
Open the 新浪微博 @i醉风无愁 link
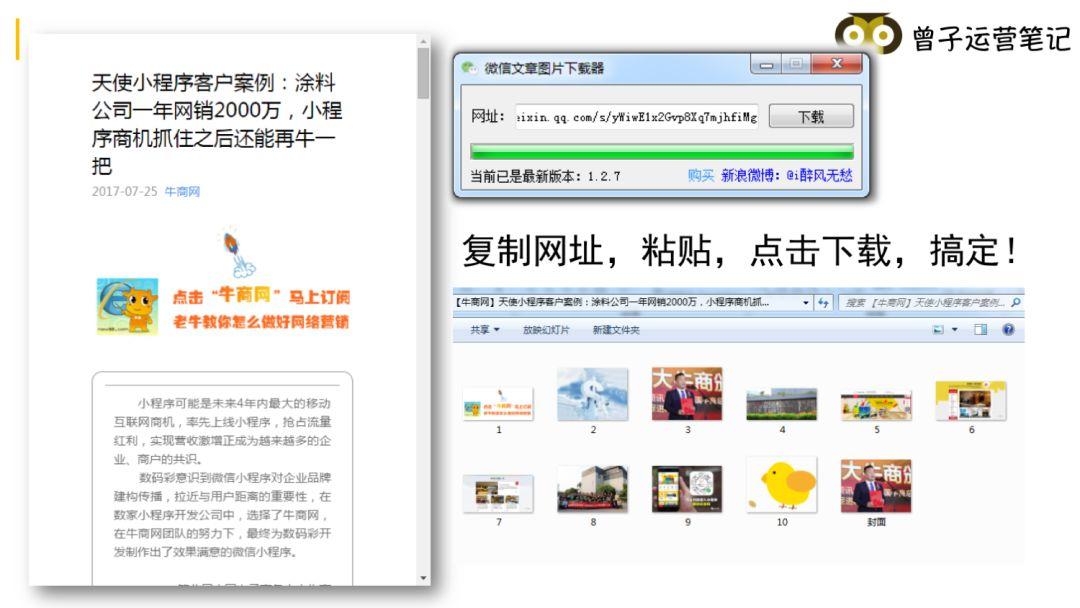click(787, 176)
